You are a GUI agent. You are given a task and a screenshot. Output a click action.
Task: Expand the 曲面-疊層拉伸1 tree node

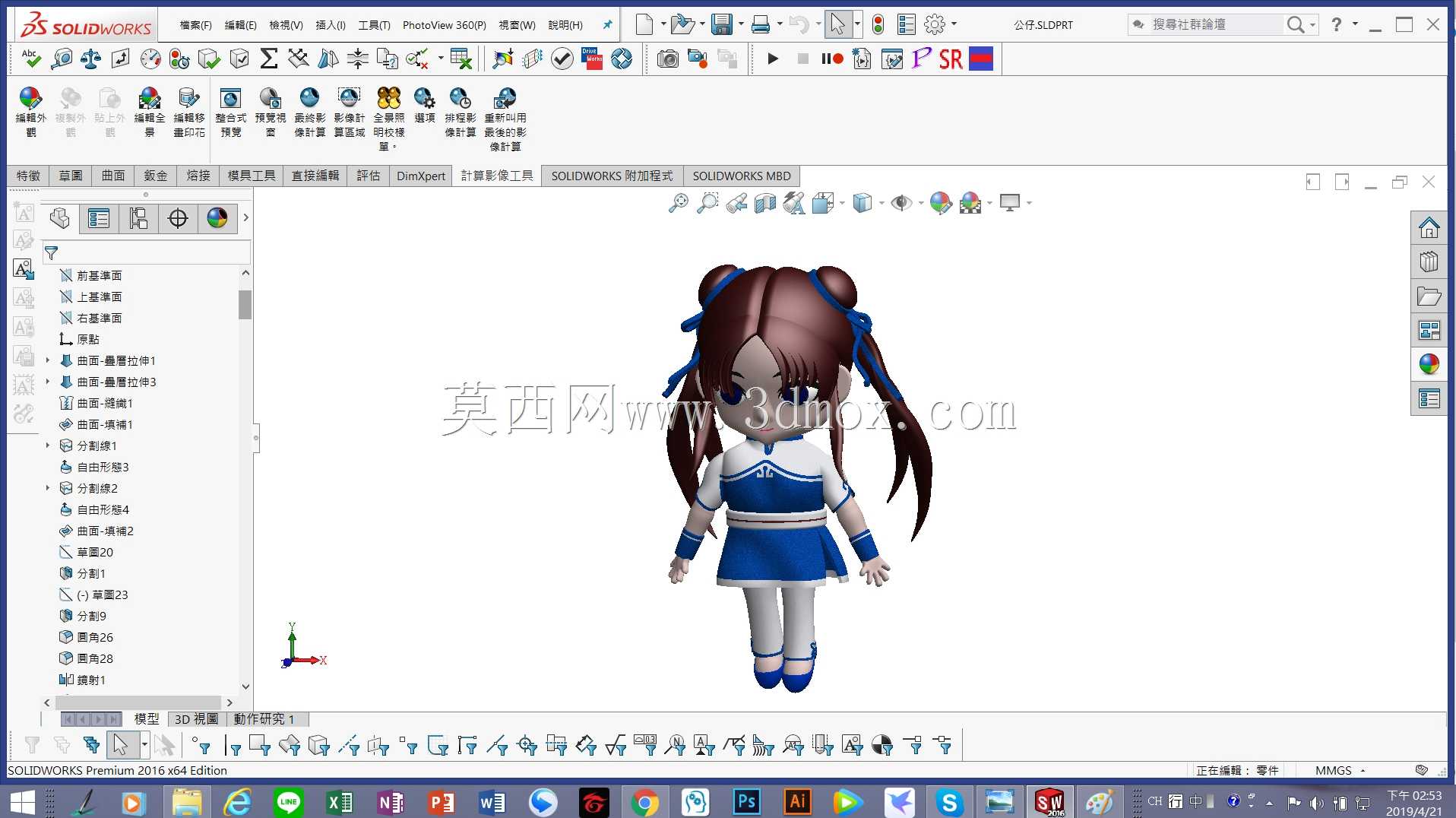pyautogui.click(x=48, y=360)
